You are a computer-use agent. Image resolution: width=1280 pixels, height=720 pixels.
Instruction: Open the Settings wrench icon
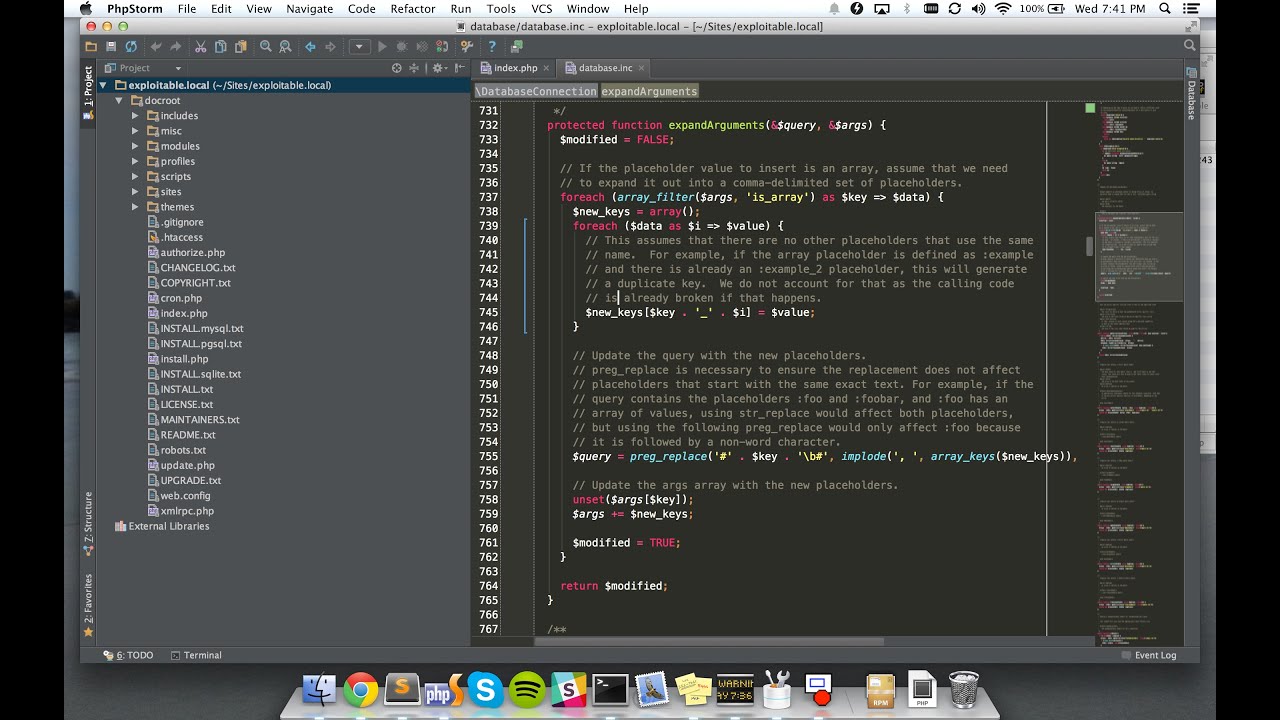[x=467, y=47]
